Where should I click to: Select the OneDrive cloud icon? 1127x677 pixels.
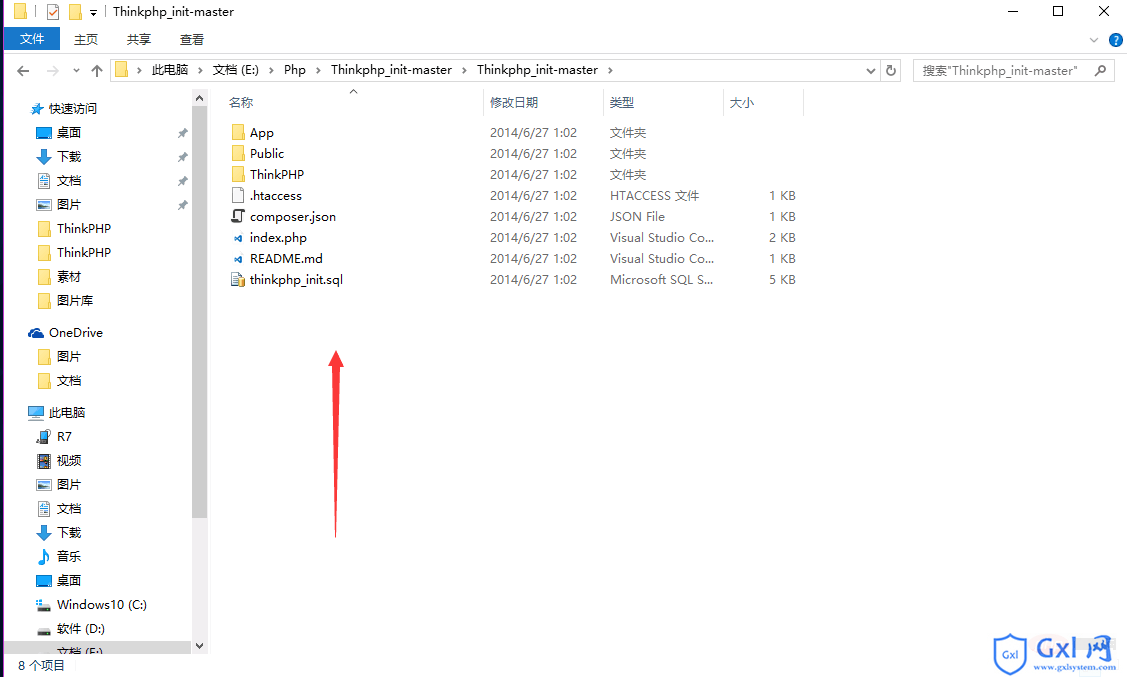tap(36, 333)
